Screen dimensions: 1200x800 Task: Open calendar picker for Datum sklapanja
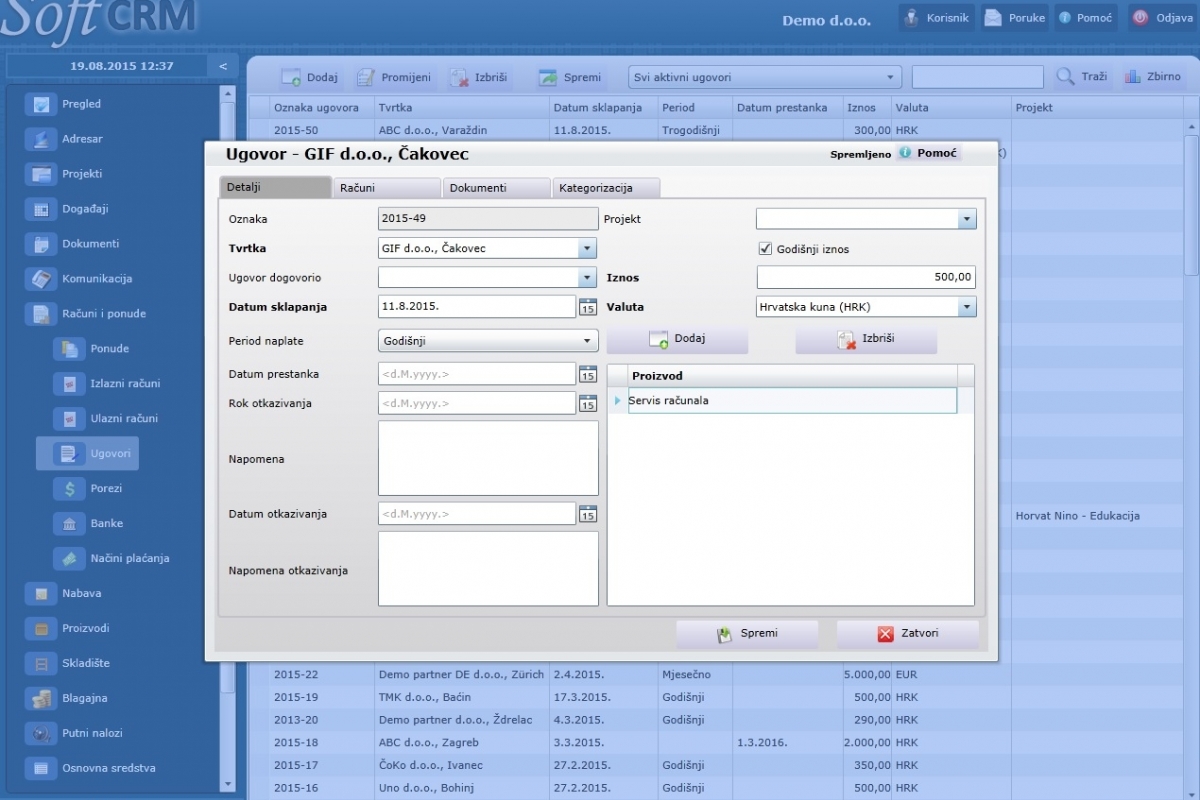pos(588,307)
